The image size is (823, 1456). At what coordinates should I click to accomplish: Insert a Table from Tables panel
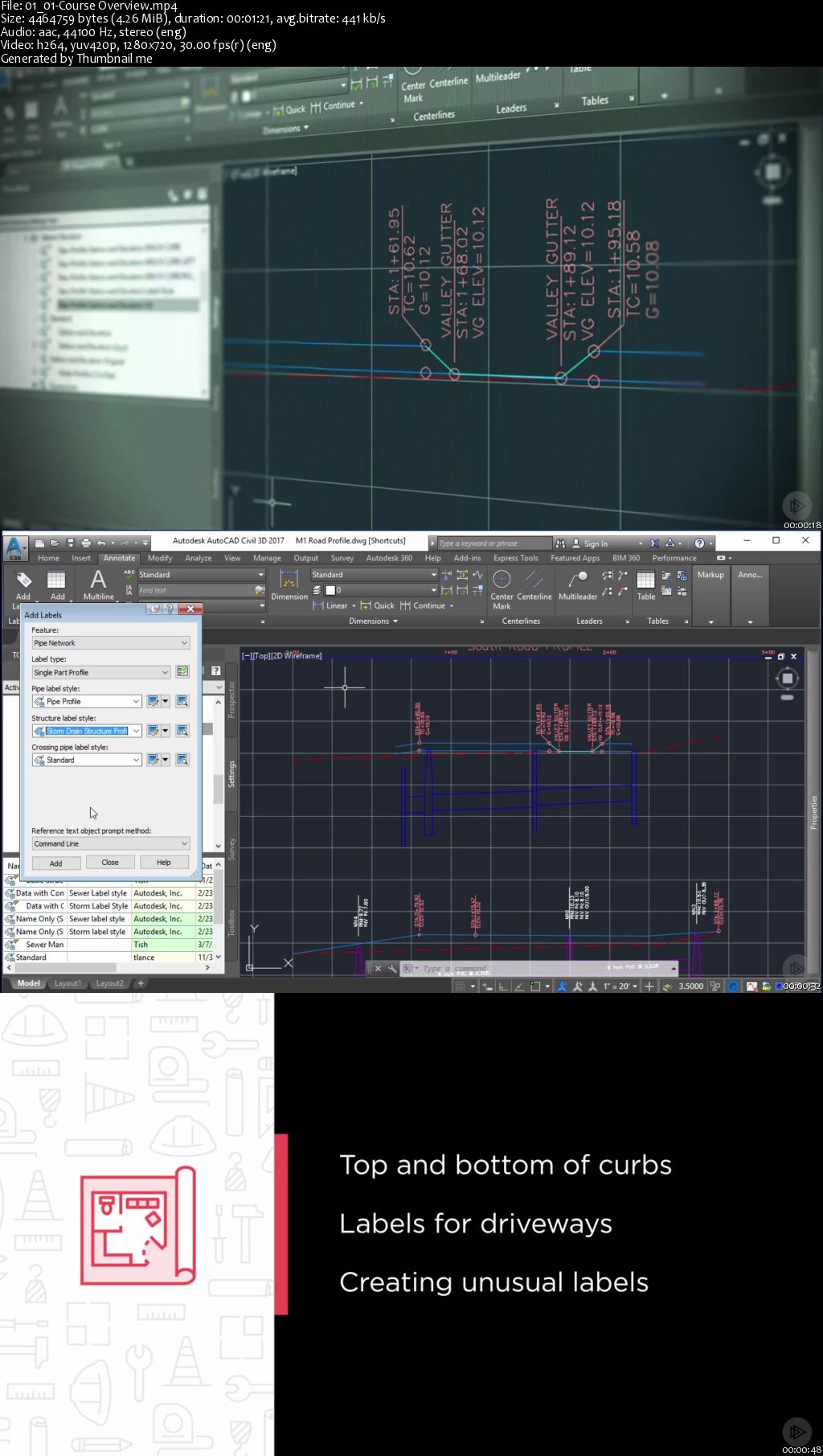click(x=646, y=584)
